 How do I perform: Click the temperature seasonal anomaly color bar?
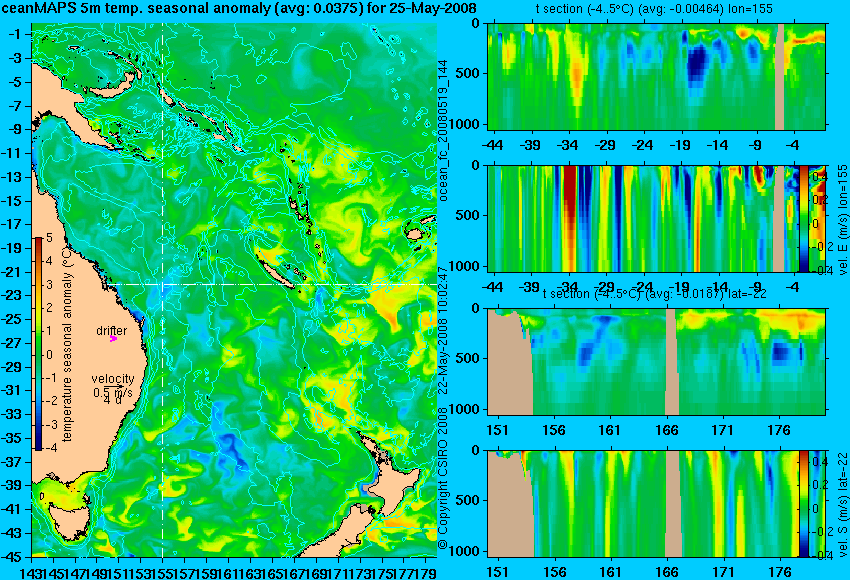[x=39, y=344]
